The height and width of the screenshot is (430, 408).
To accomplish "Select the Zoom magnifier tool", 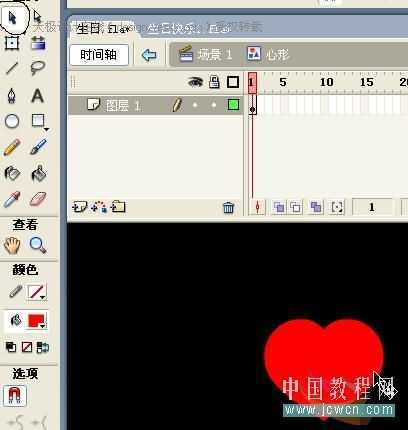I will (x=38, y=245).
